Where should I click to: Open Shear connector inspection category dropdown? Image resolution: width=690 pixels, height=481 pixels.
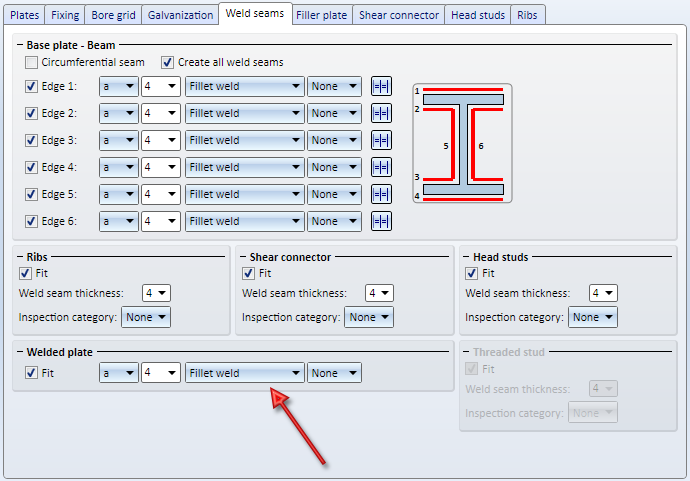369,317
